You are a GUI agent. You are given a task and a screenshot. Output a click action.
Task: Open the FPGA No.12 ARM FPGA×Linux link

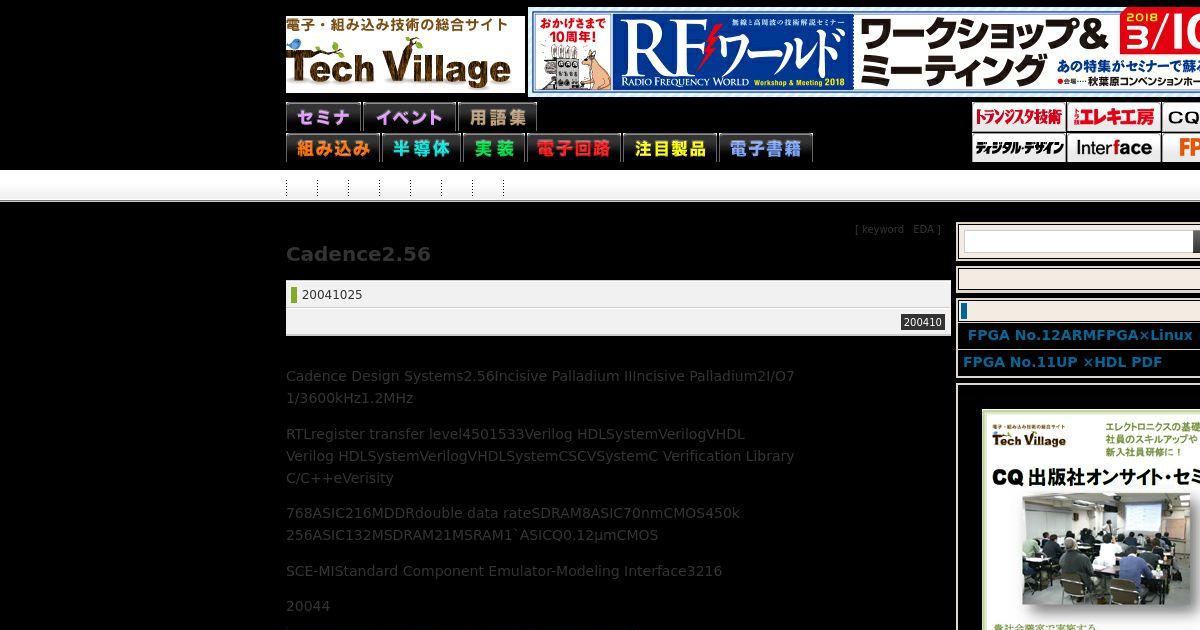point(1080,335)
